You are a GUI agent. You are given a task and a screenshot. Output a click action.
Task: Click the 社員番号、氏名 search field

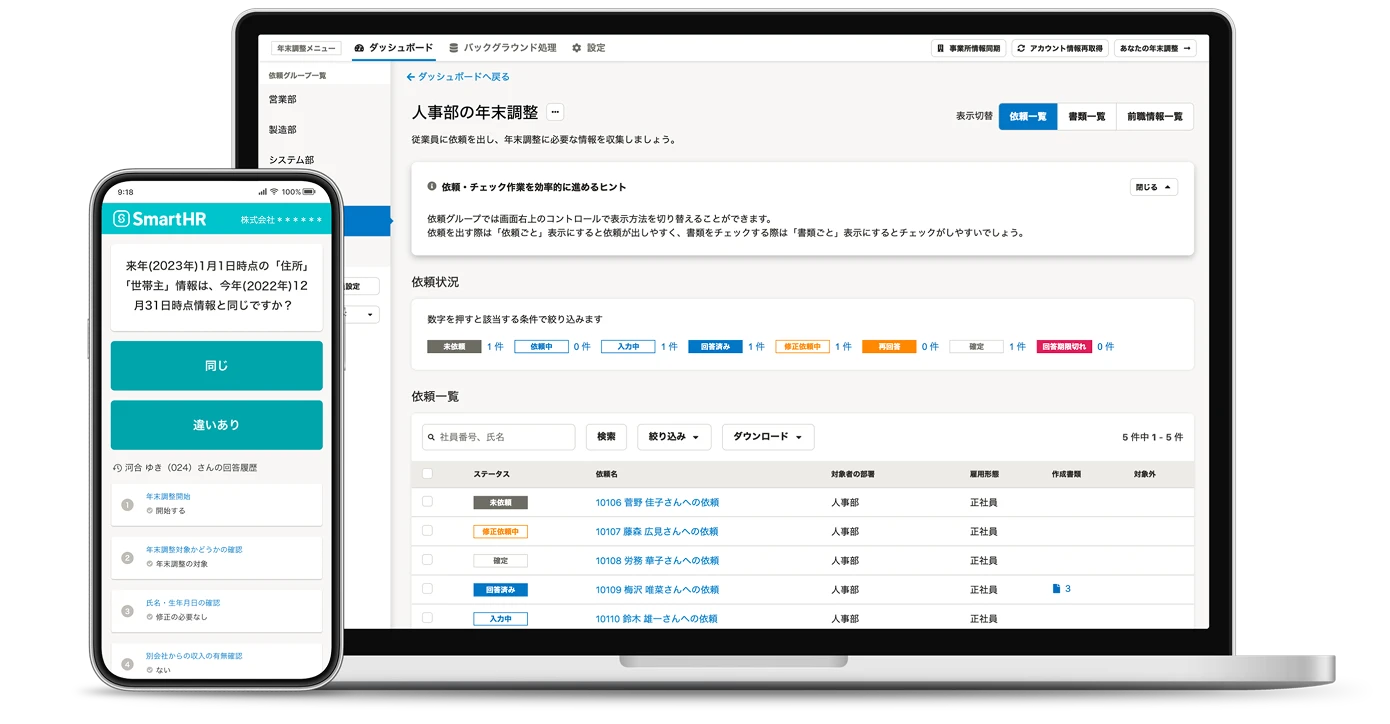click(x=499, y=437)
